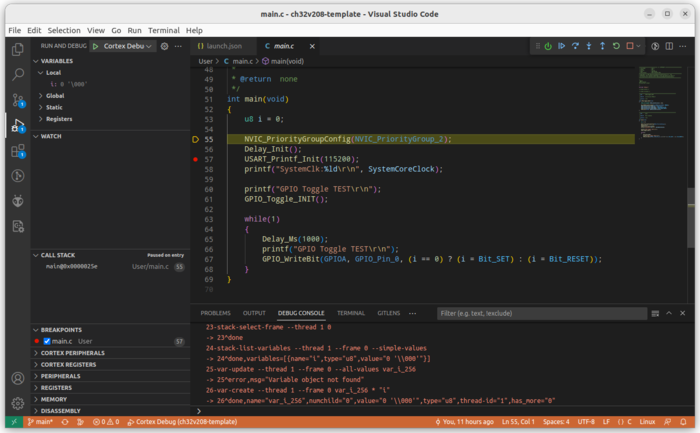Stop the debug session
The width and height of the screenshot is (700, 433).
click(x=629, y=46)
